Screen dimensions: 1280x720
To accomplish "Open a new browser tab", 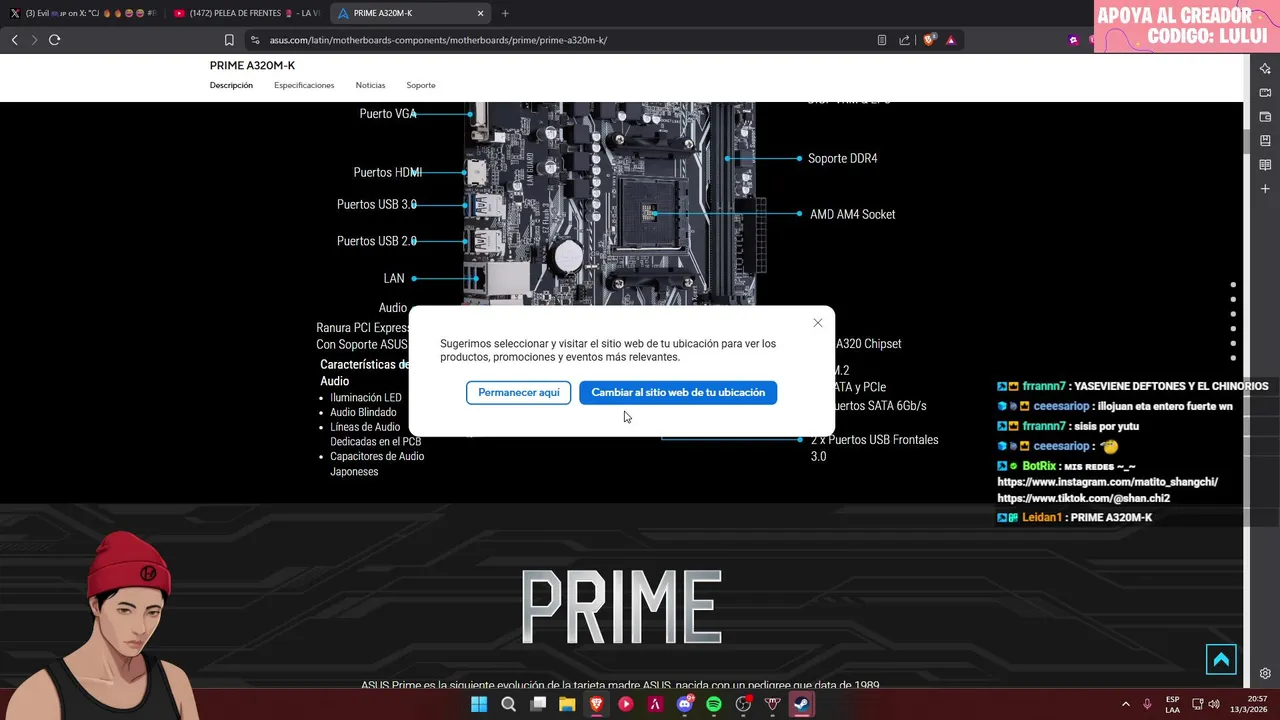I will [x=505, y=13].
